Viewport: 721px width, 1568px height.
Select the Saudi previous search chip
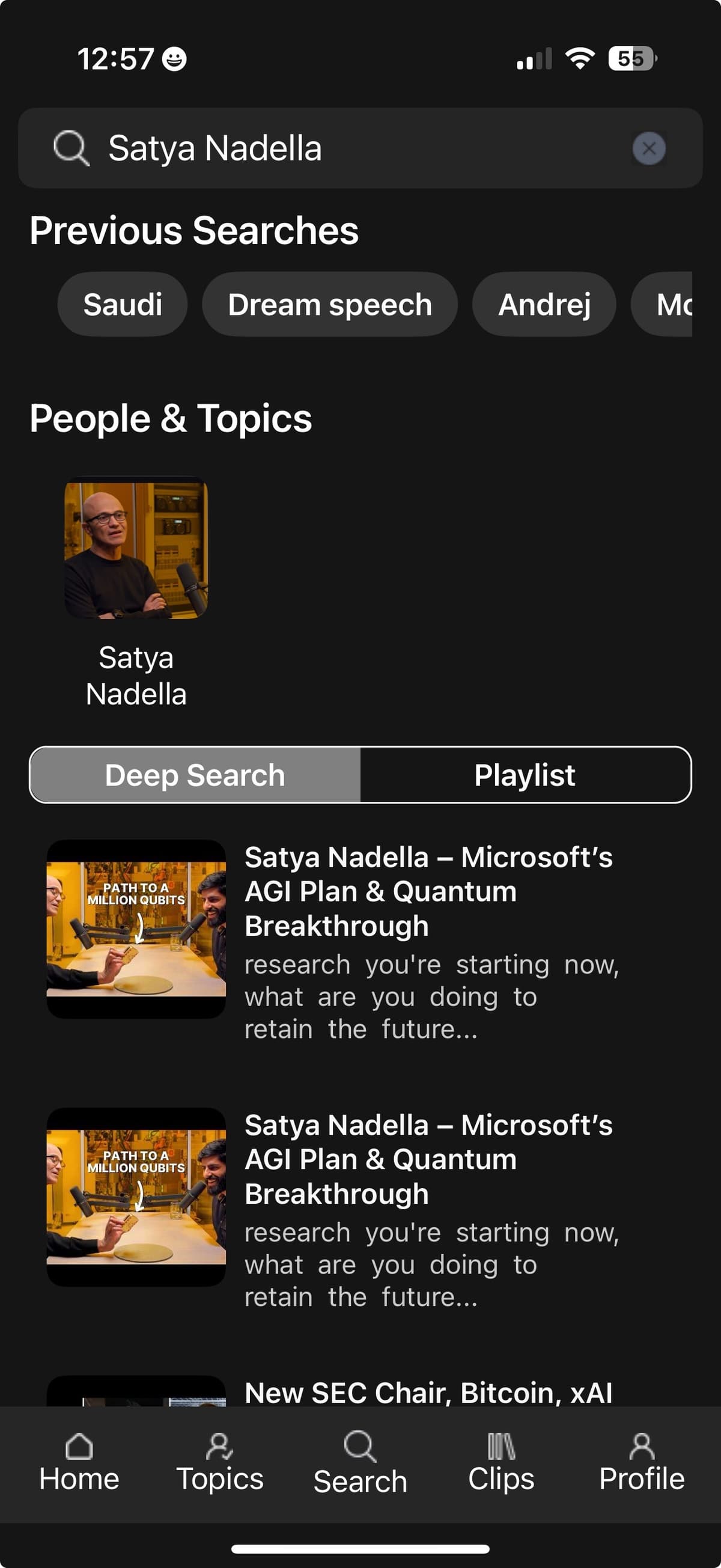(123, 304)
